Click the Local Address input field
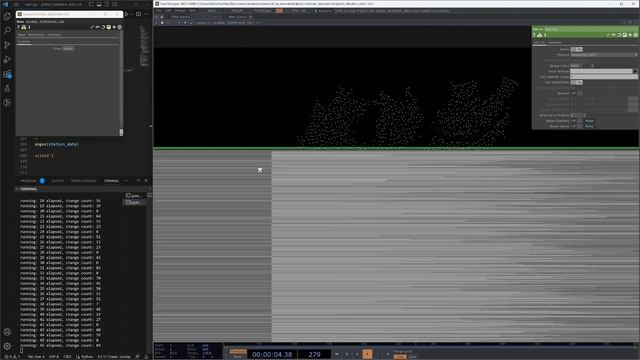The width and height of the screenshot is (640, 360). click(x=601, y=71)
